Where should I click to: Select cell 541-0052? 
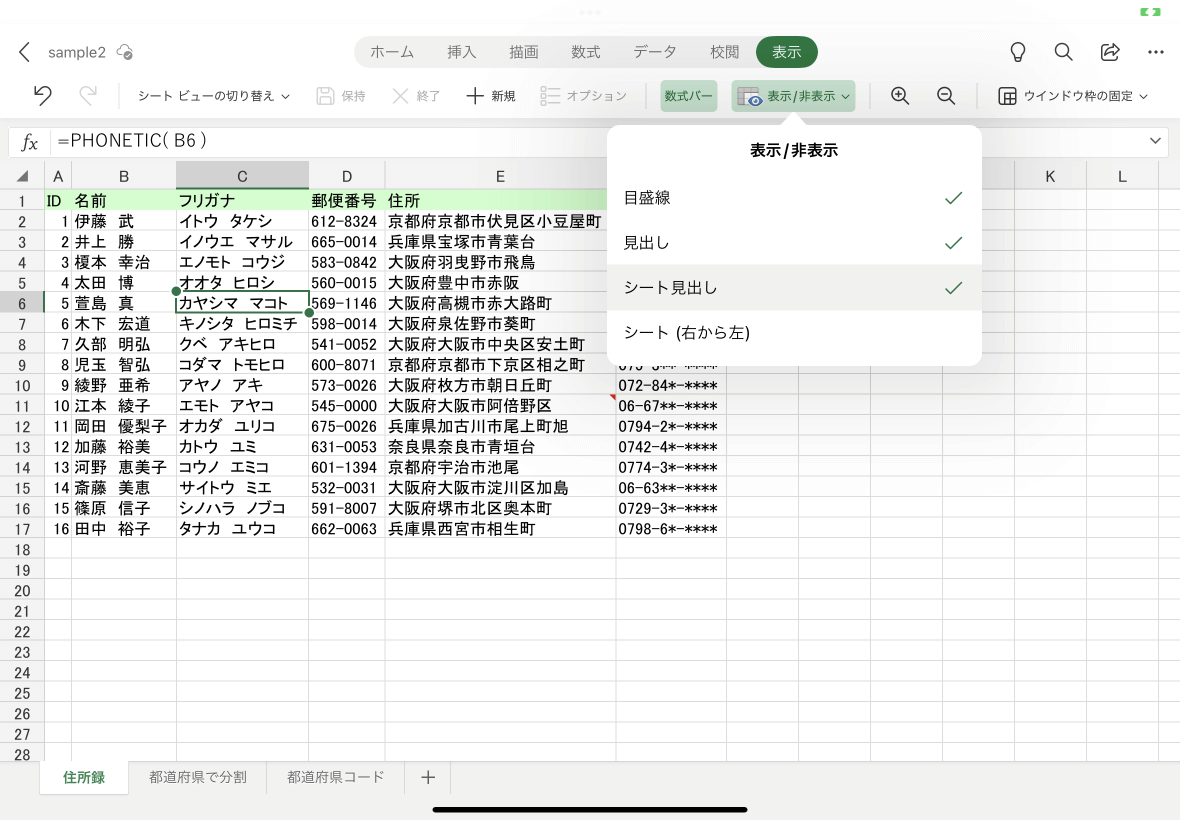pyautogui.click(x=346, y=344)
